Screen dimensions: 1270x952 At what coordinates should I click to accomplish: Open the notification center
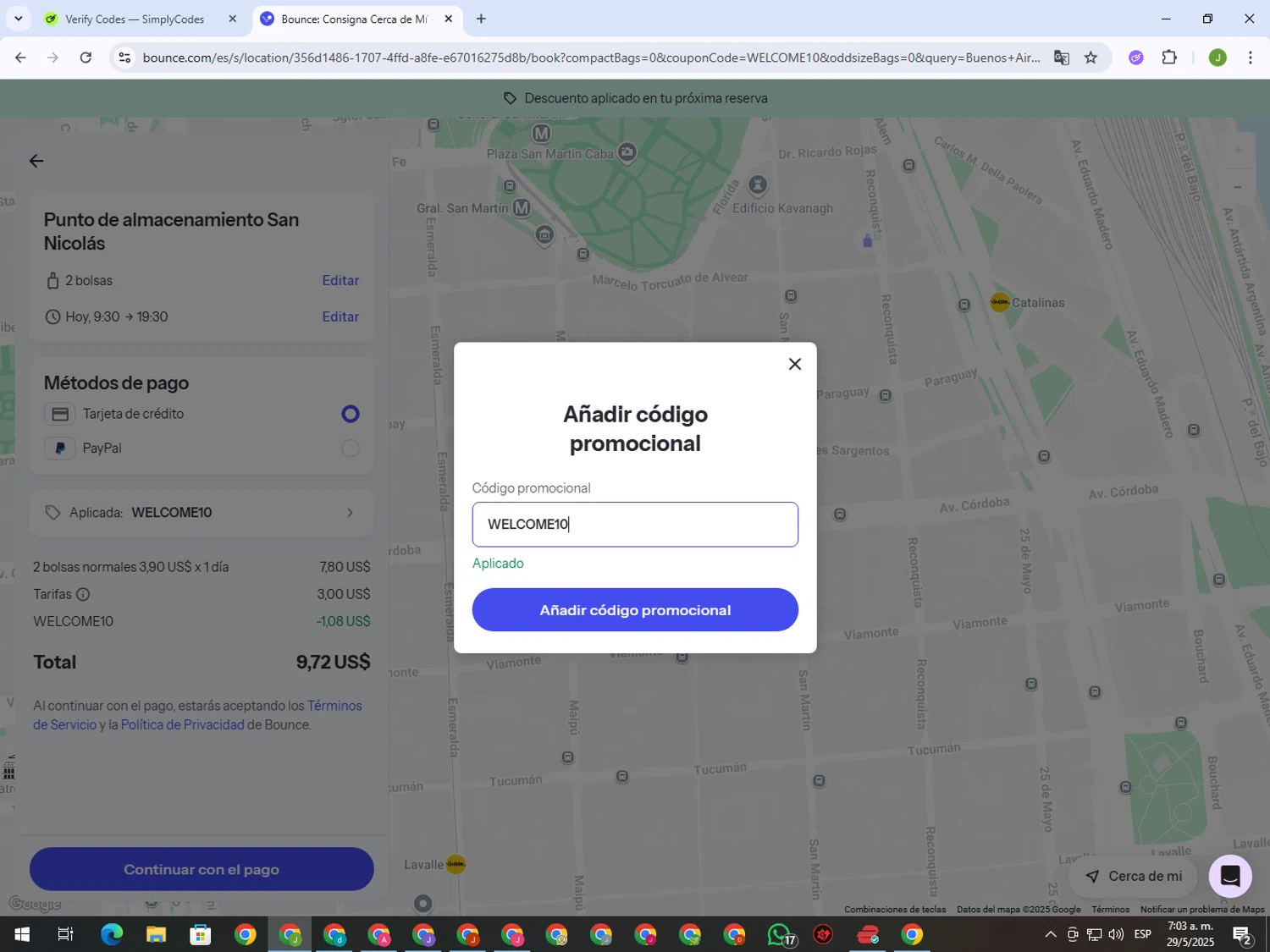(x=1242, y=934)
